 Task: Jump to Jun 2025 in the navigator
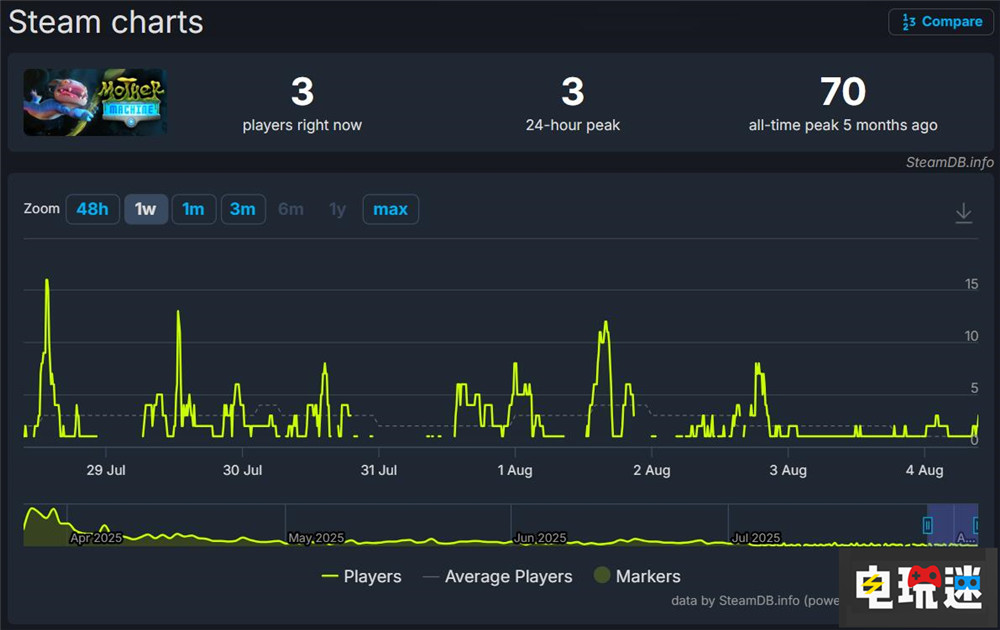(x=540, y=537)
